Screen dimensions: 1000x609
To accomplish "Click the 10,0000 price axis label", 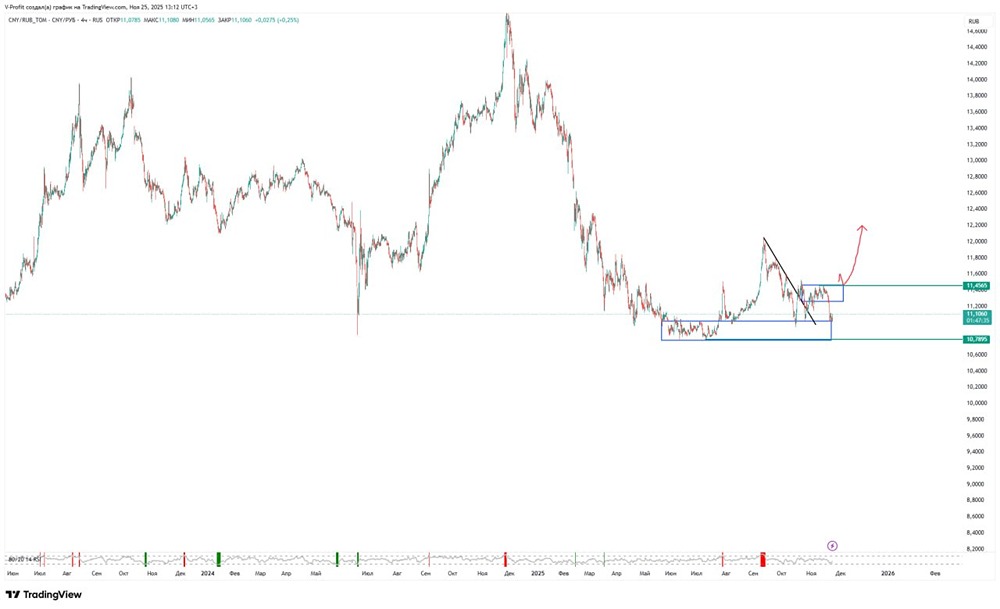I will click(x=978, y=404).
